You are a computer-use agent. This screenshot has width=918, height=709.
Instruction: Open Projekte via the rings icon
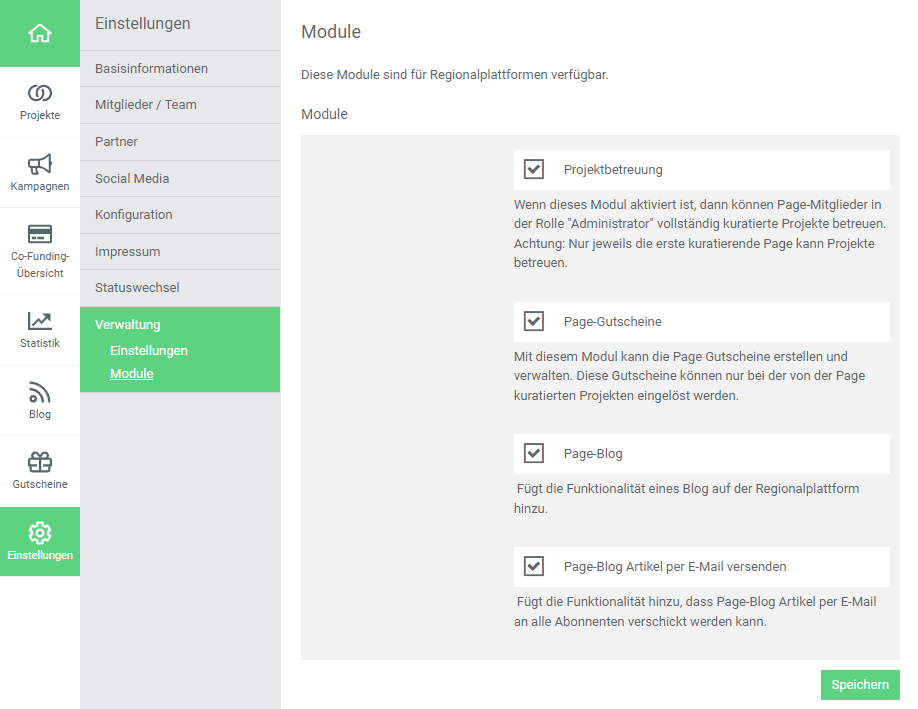(39, 93)
